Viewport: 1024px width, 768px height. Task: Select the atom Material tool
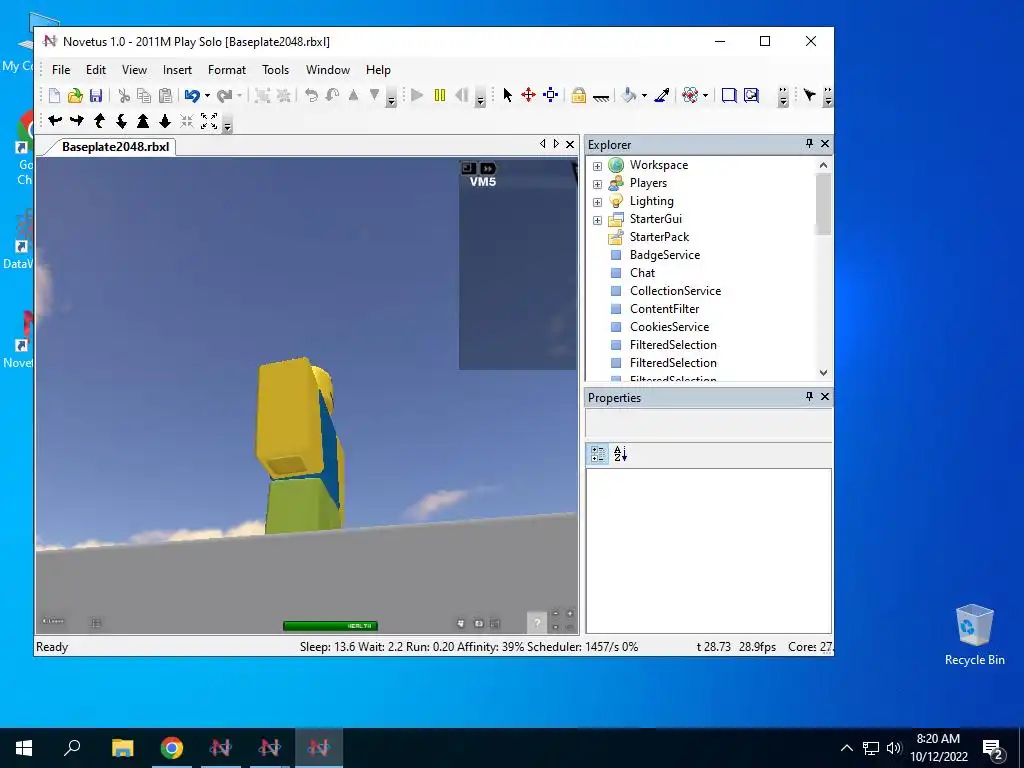690,95
